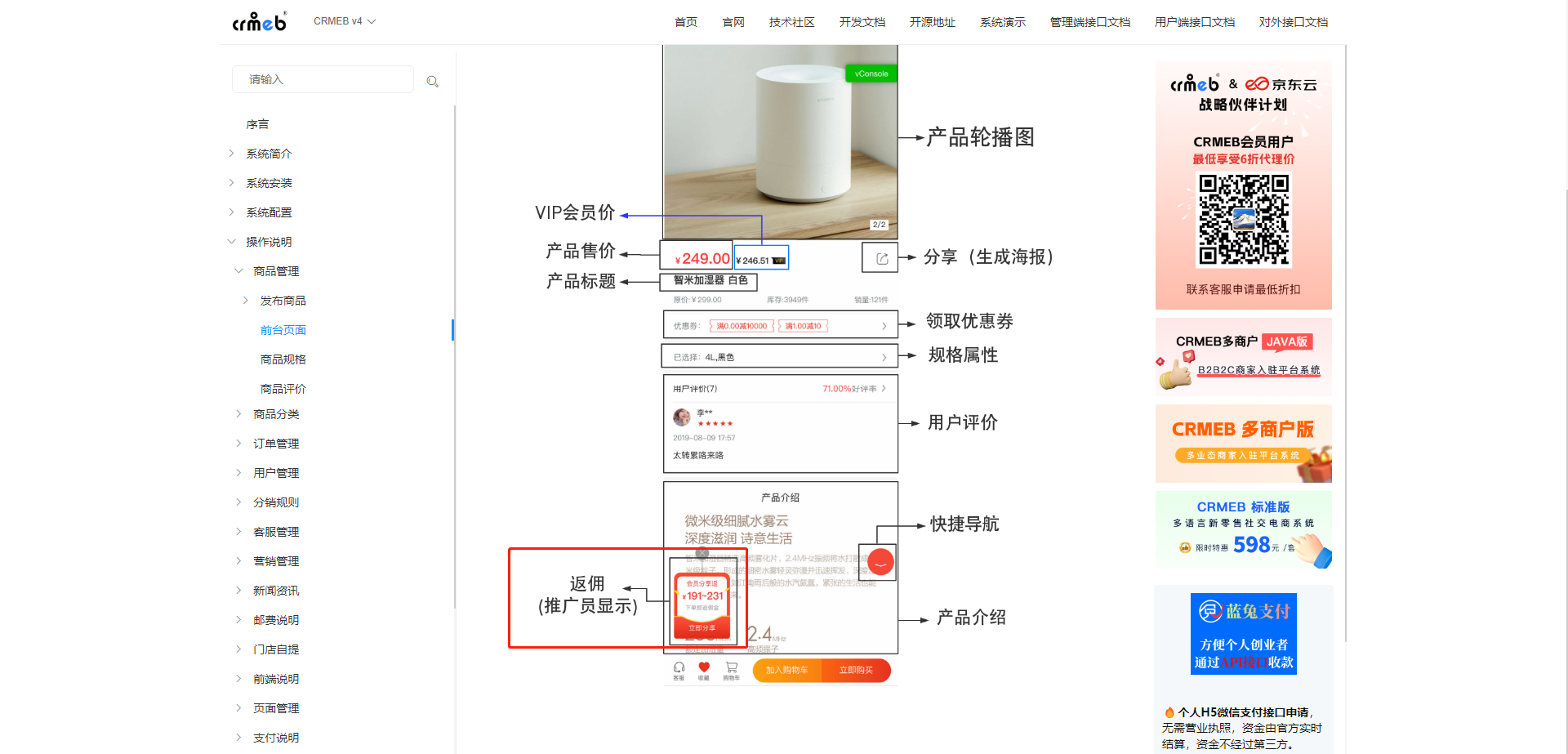Click the green vConsole badge
This screenshot has height=754, width=1568.
click(871, 74)
